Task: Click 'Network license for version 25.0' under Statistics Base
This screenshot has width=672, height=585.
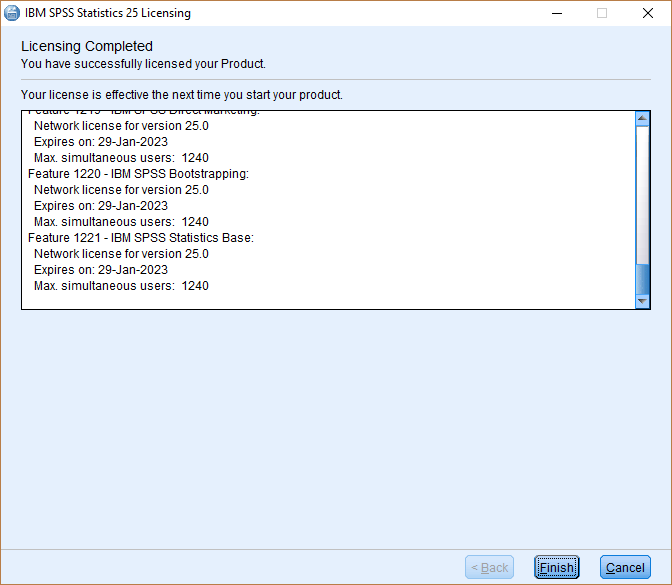Action: pos(121,254)
